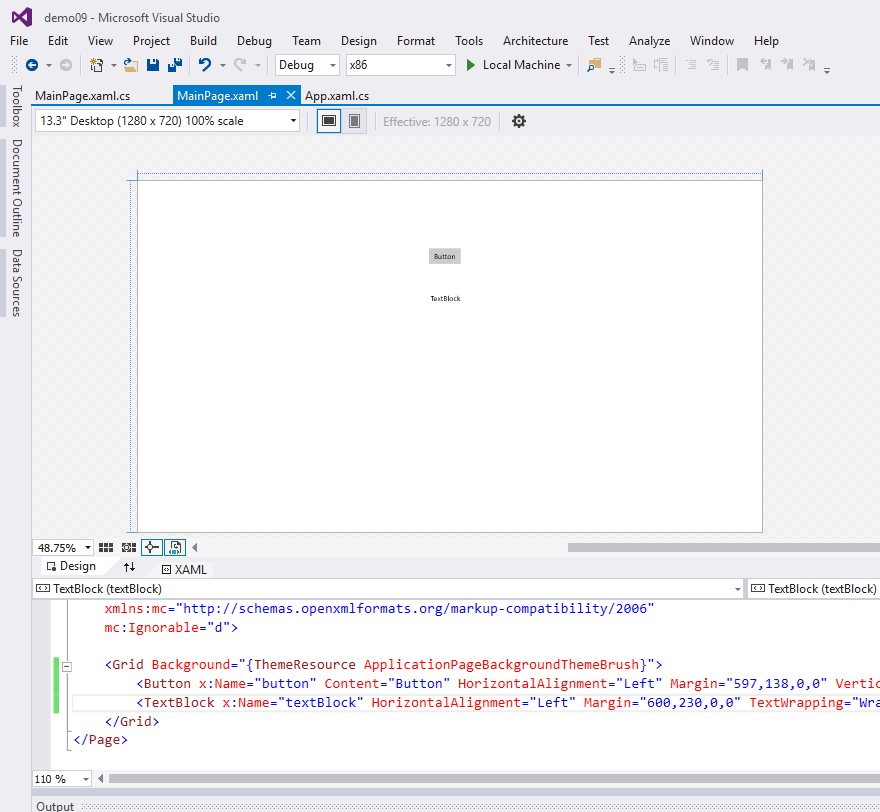Click the swap panes arrows icon
Screen dimensions: 880x812
coord(129,567)
